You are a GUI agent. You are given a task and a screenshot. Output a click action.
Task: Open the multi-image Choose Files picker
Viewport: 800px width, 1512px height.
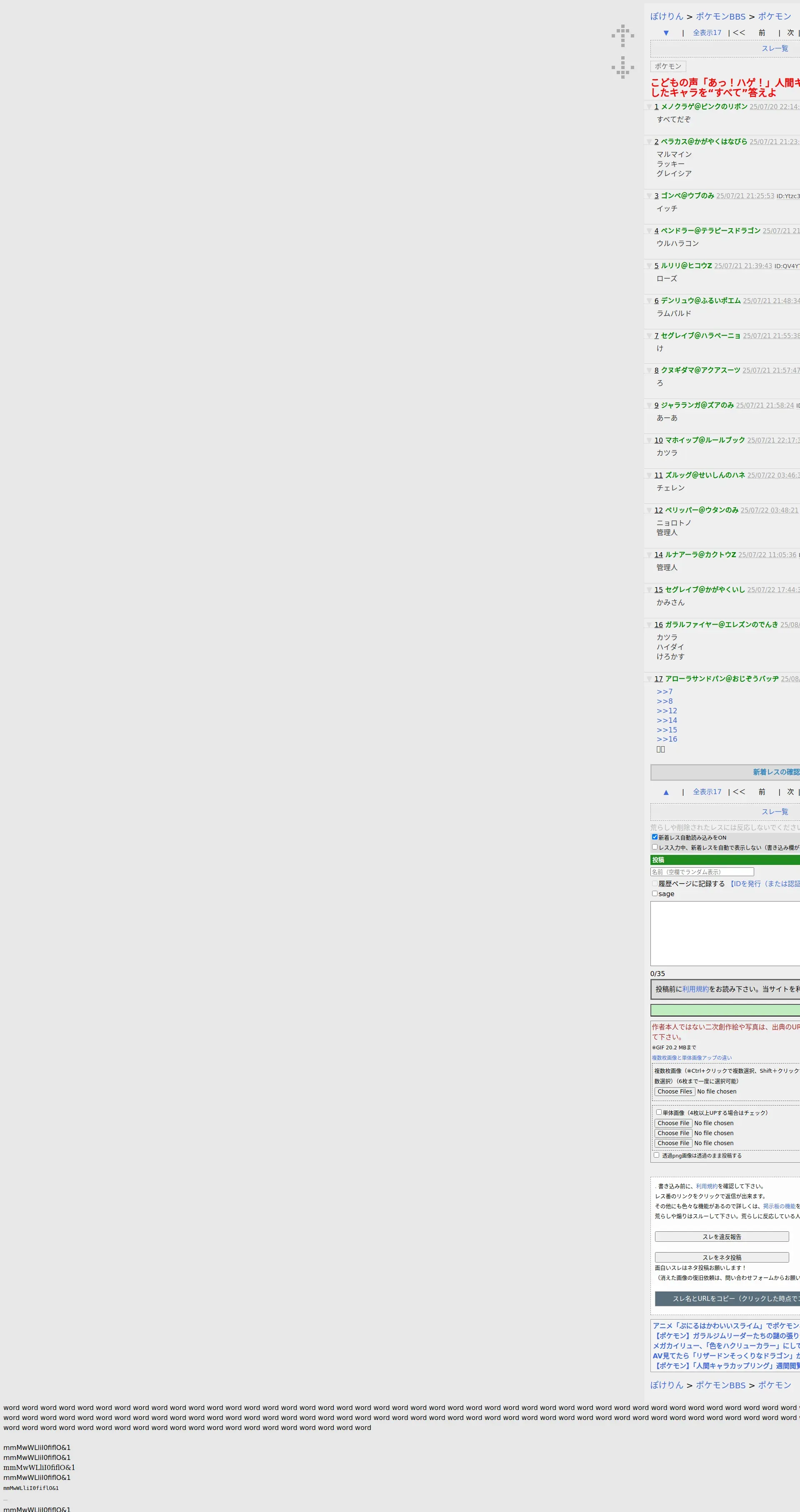(674, 1092)
